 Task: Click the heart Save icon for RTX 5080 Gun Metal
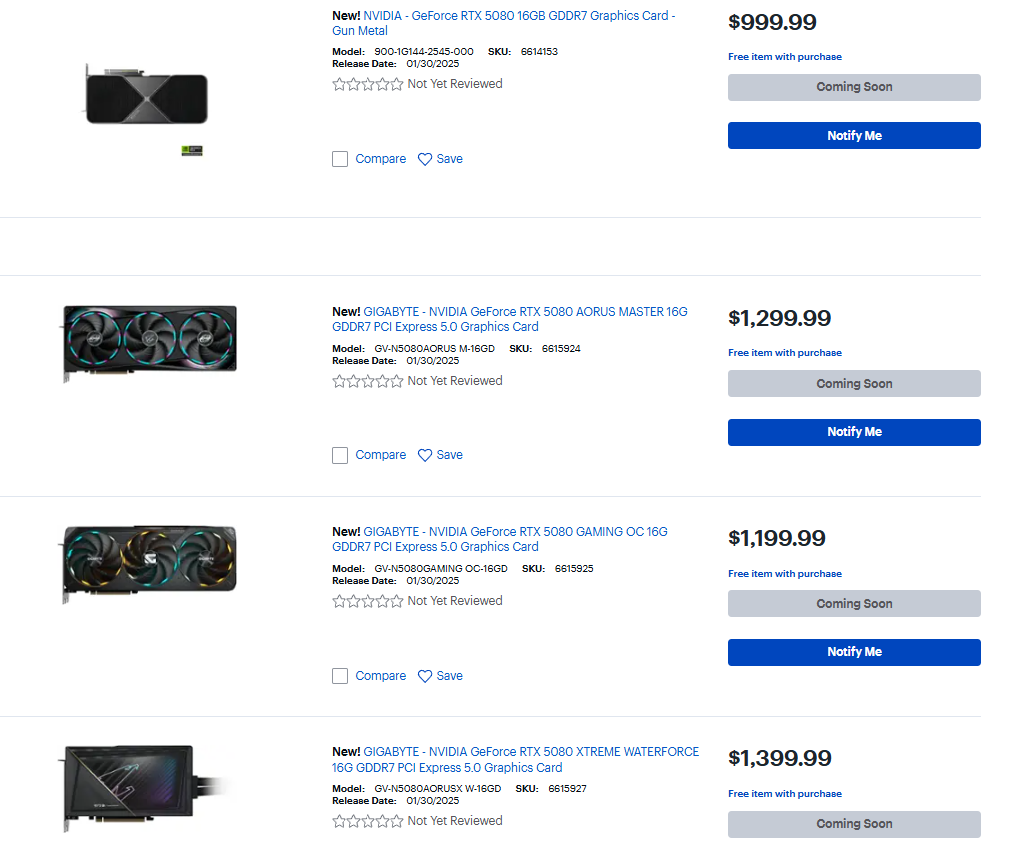[425, 159]
